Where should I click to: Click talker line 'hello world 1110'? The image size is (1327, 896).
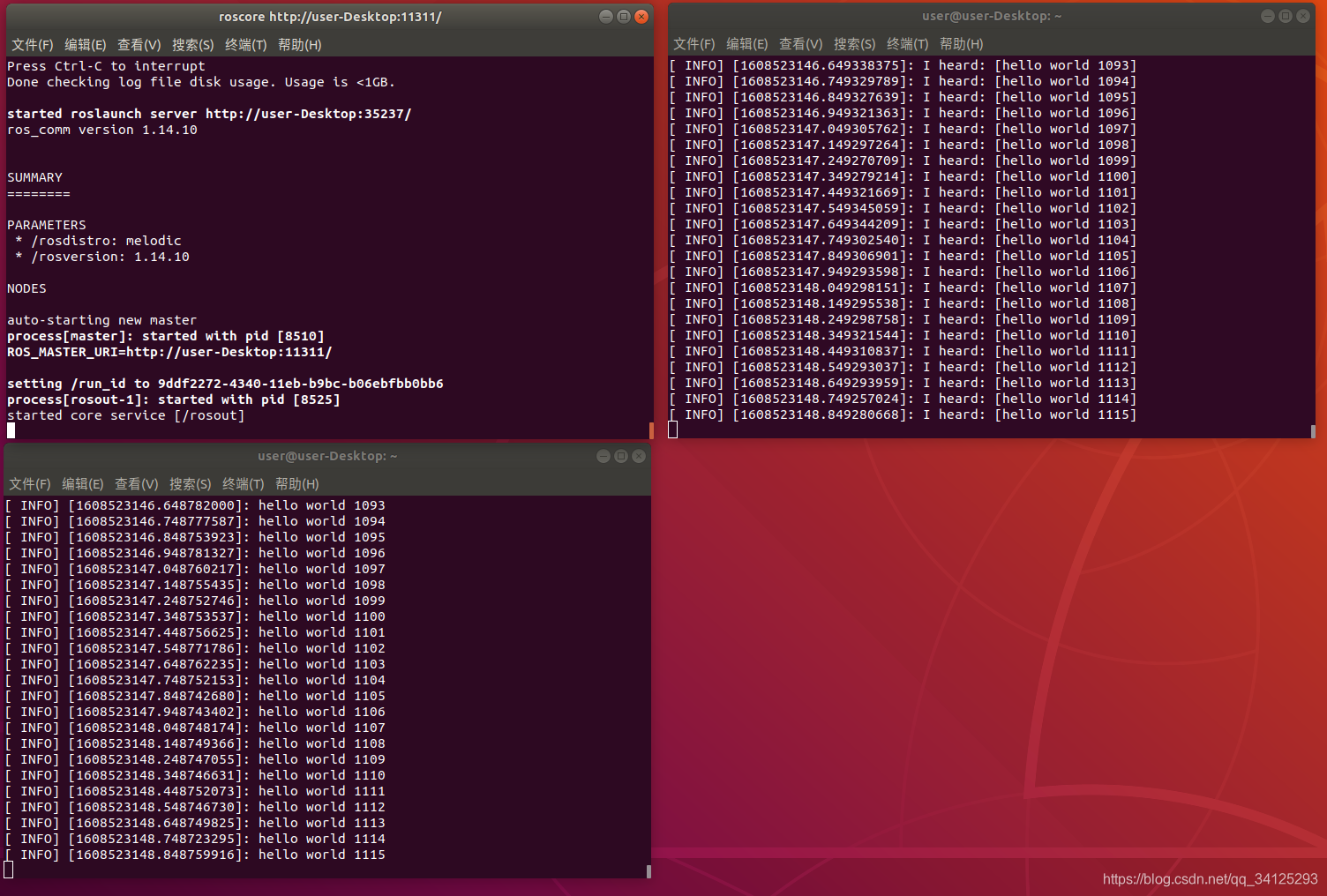click(x=322, y=775)
